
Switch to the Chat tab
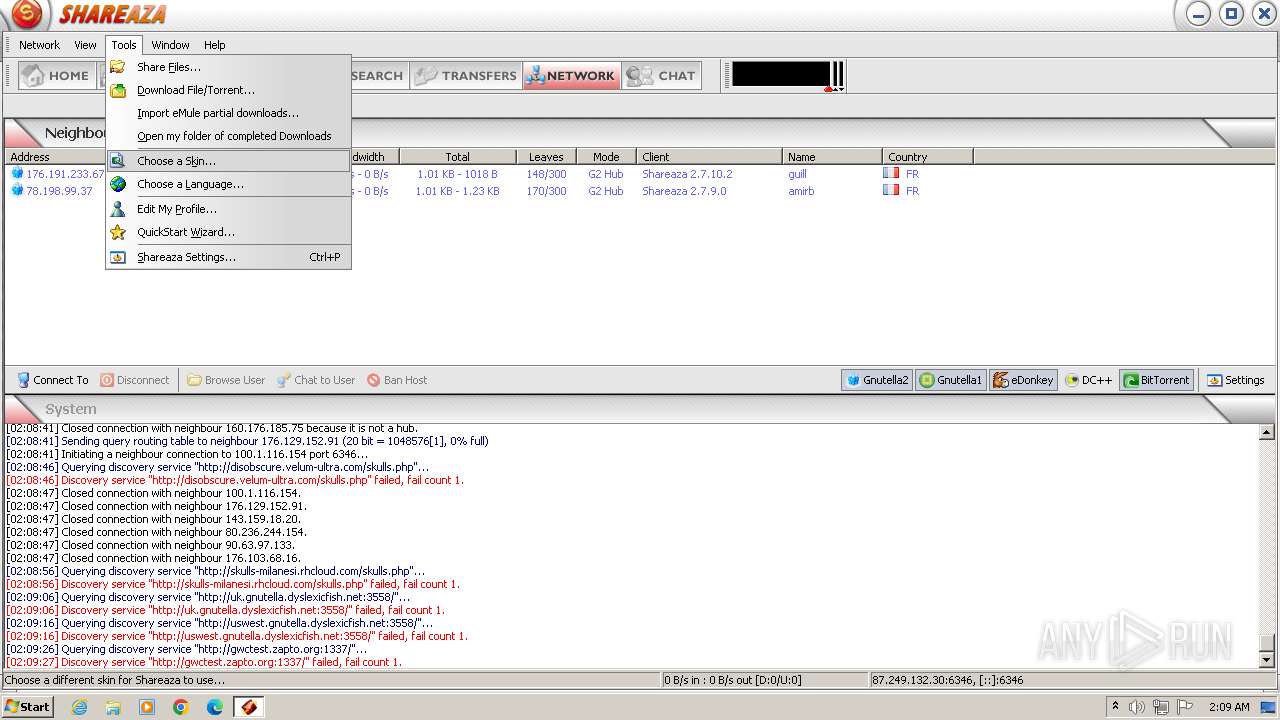coord(661,75)
